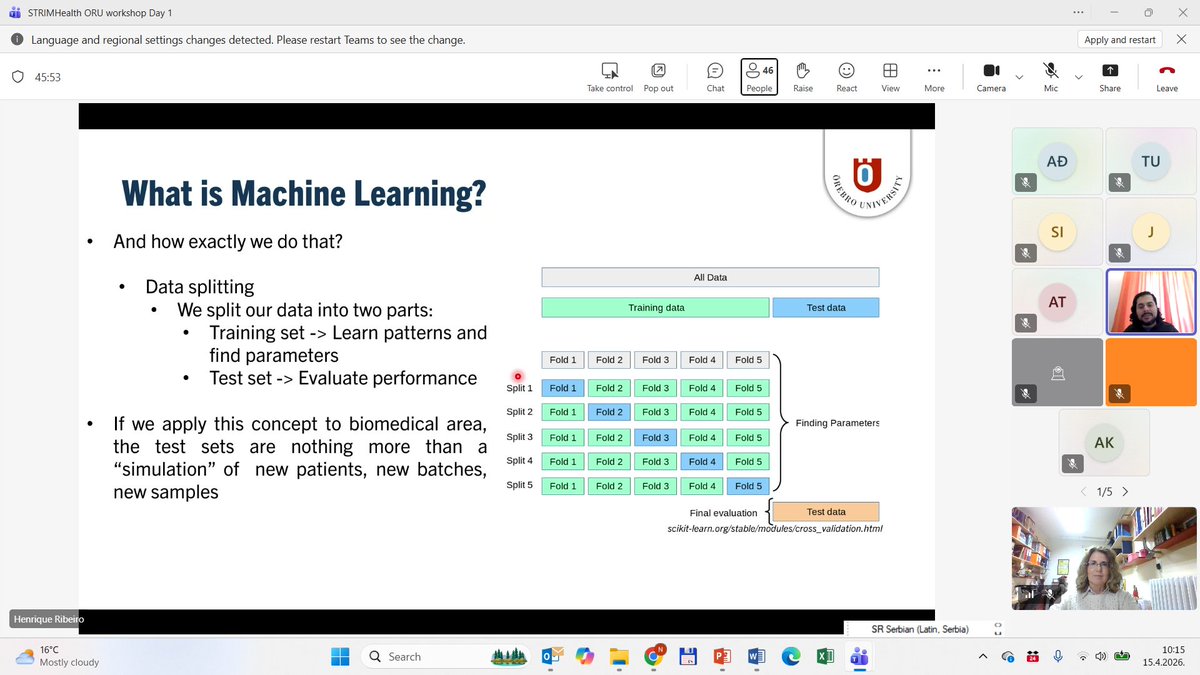Viewport: 1200px width, 675px height.
Task: Show hidden system tray icons
Action: 983,656
